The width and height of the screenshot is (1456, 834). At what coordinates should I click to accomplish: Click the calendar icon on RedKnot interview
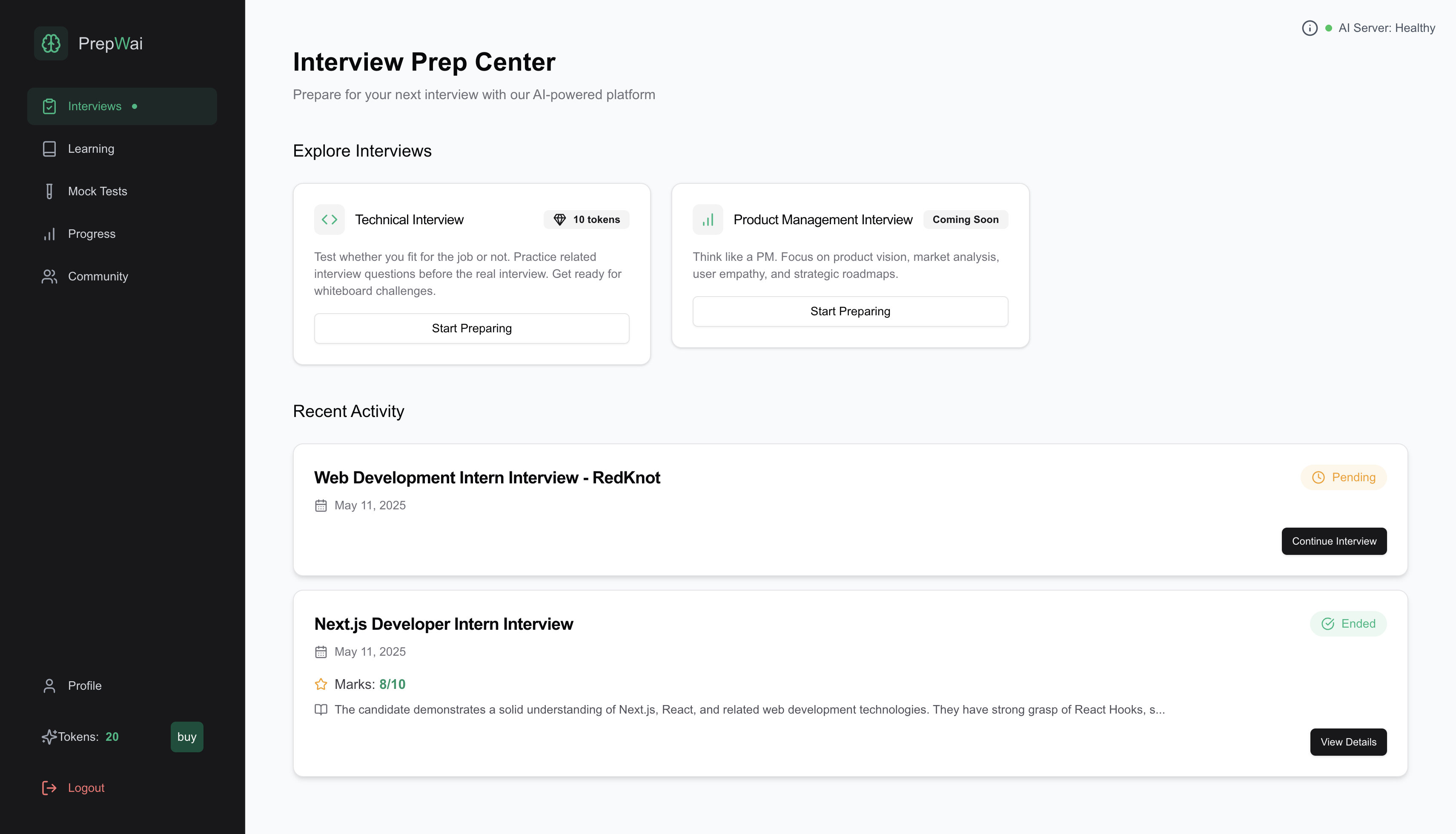pyautogui.click(x=321, y=505)
